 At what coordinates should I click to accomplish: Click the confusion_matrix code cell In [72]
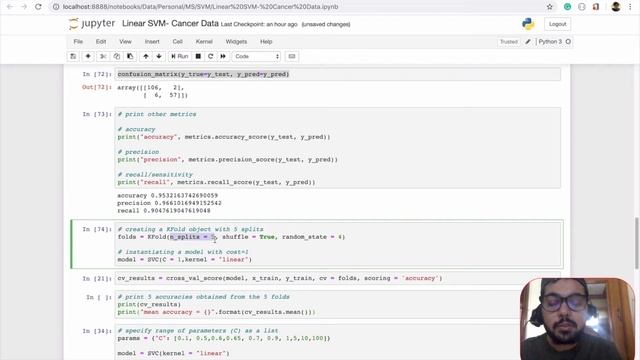point(338,74)
